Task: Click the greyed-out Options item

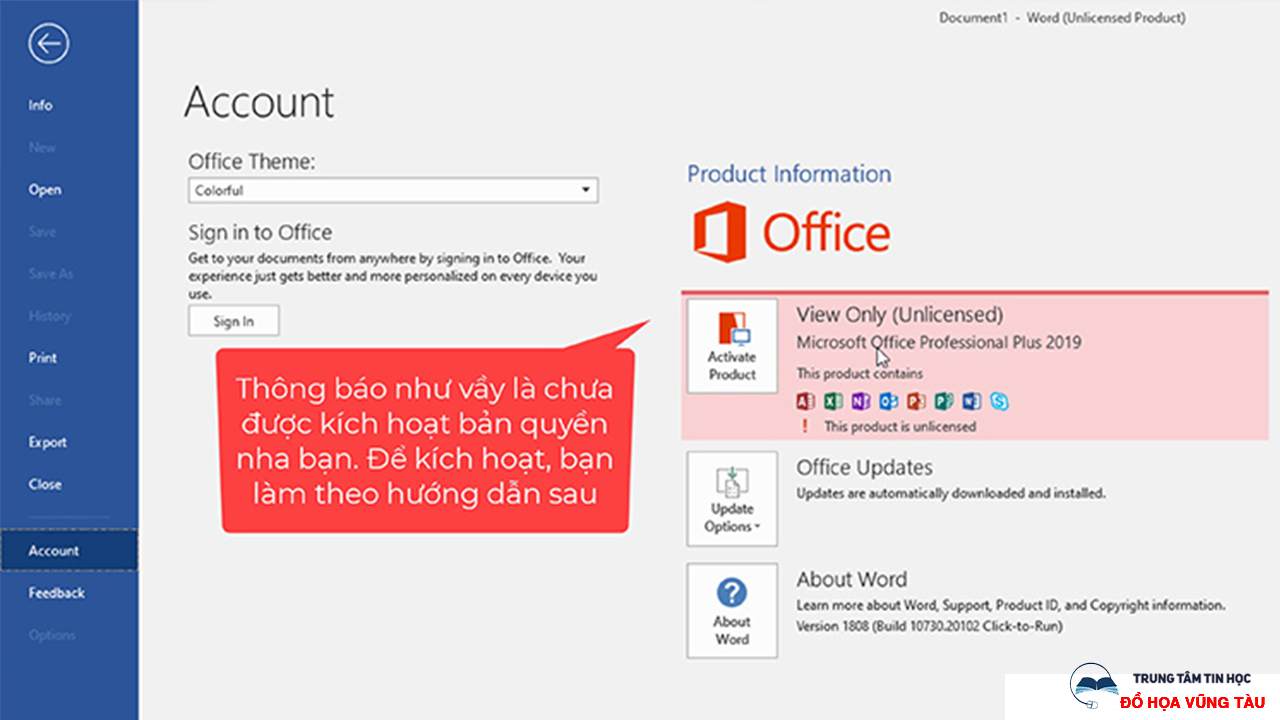Action: [x=51, y=634]
